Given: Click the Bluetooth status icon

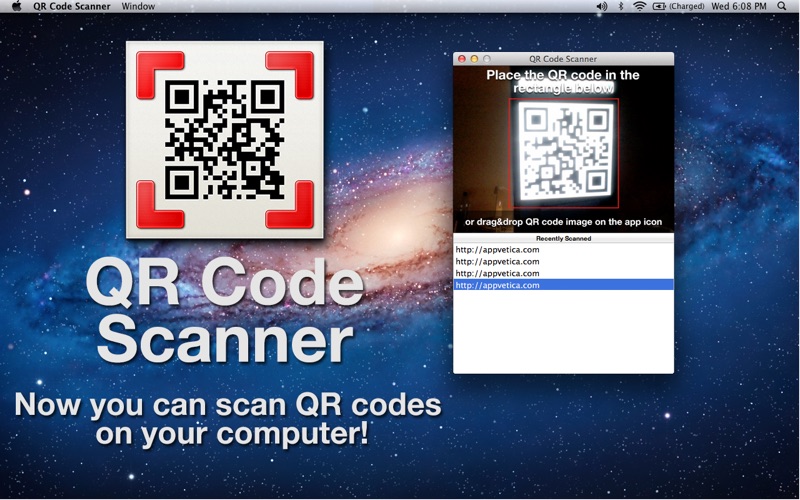Looking at the screenshot, I should pos(621,6).
